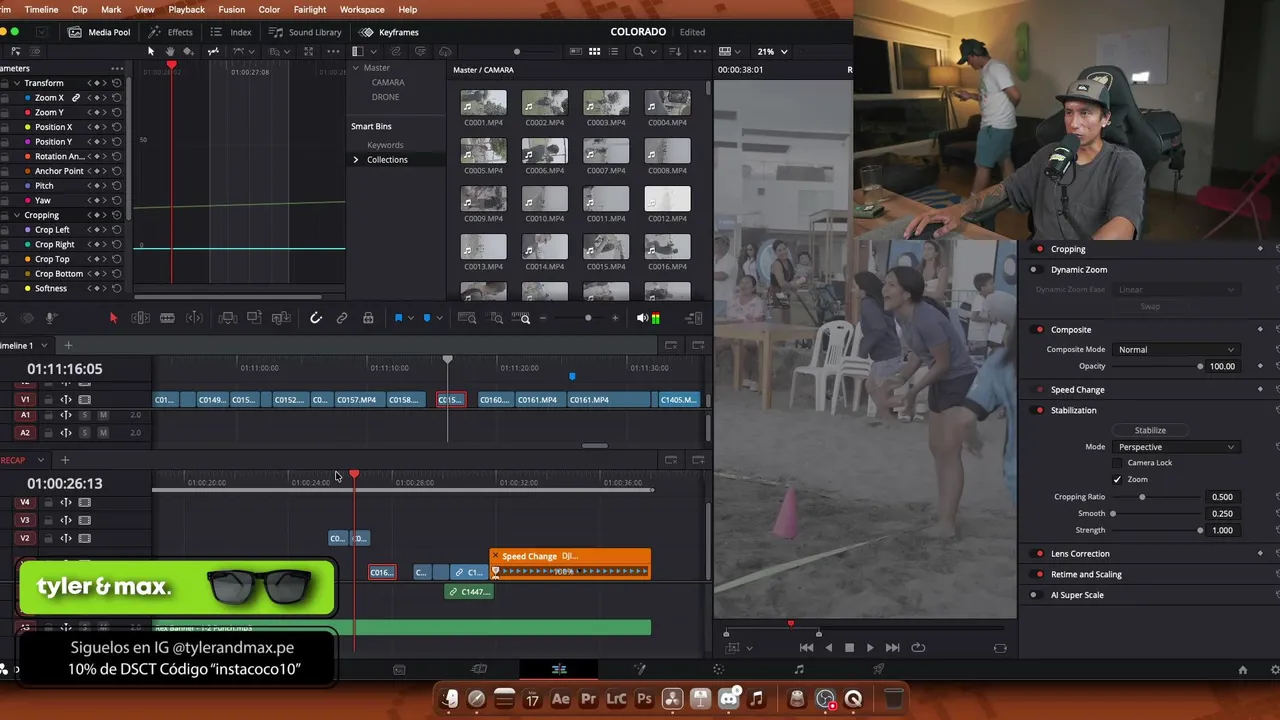Click the Insert Clip edit icon
The height and width of the screenshot is (720, 1280).
227,318
